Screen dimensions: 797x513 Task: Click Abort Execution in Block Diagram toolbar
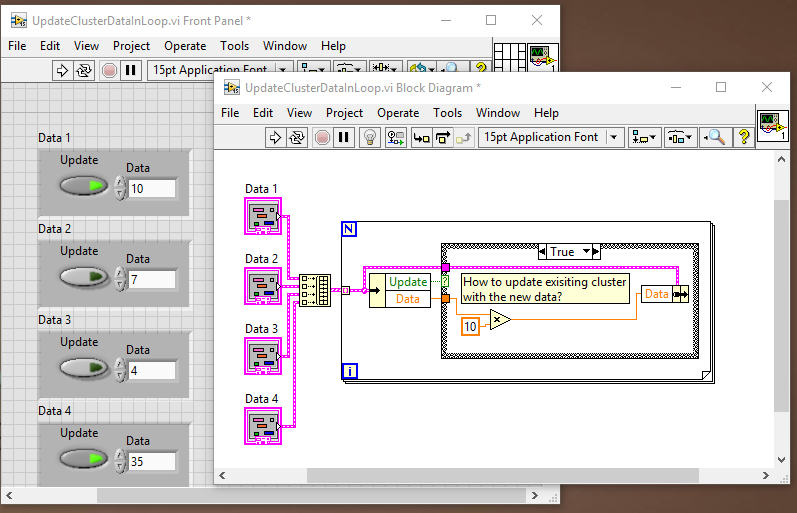[x=322, y=137]
